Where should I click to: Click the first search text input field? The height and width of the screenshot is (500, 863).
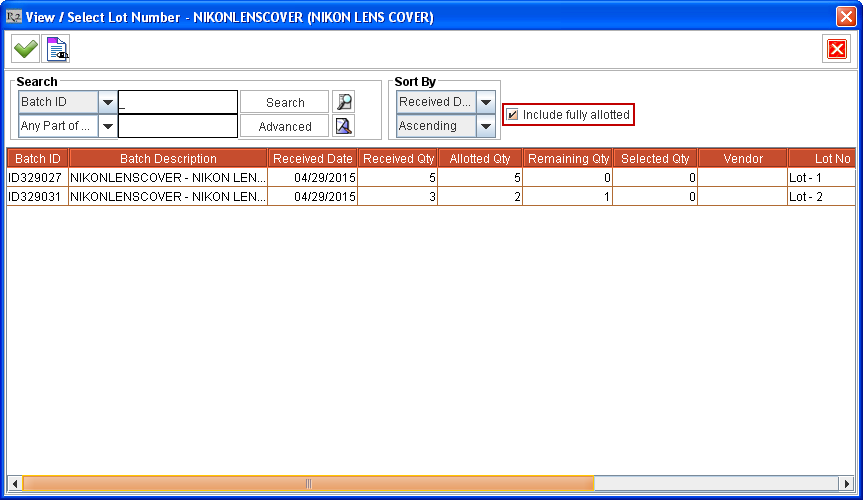tap(178, 102)
